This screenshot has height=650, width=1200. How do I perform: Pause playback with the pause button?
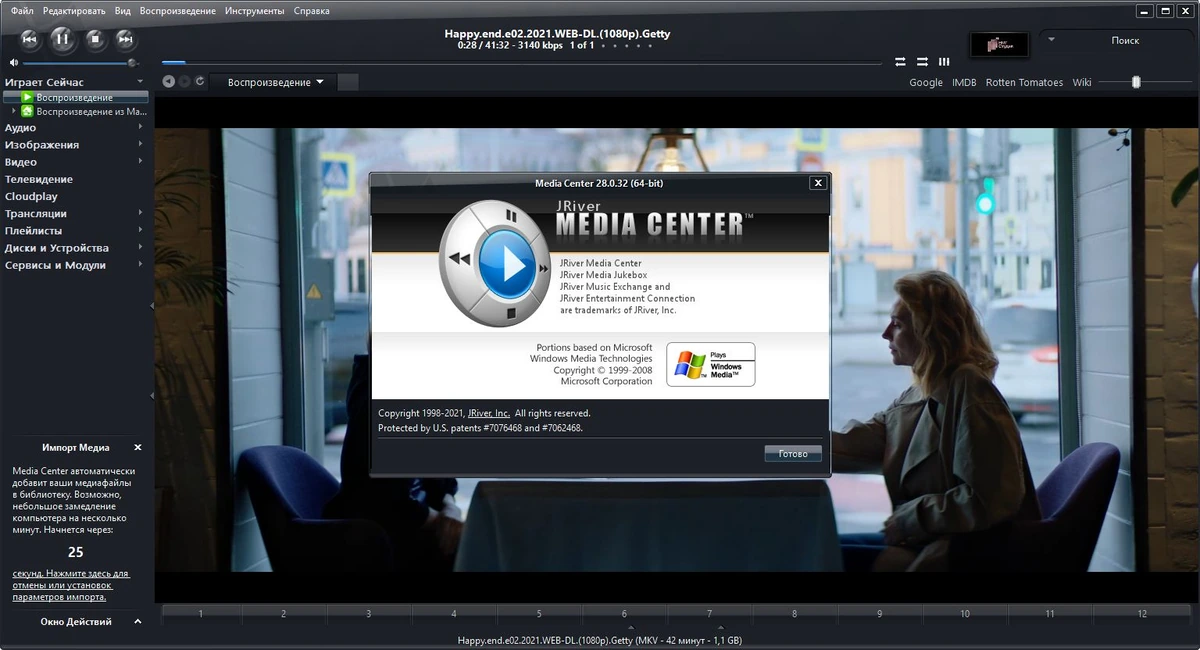62,39
